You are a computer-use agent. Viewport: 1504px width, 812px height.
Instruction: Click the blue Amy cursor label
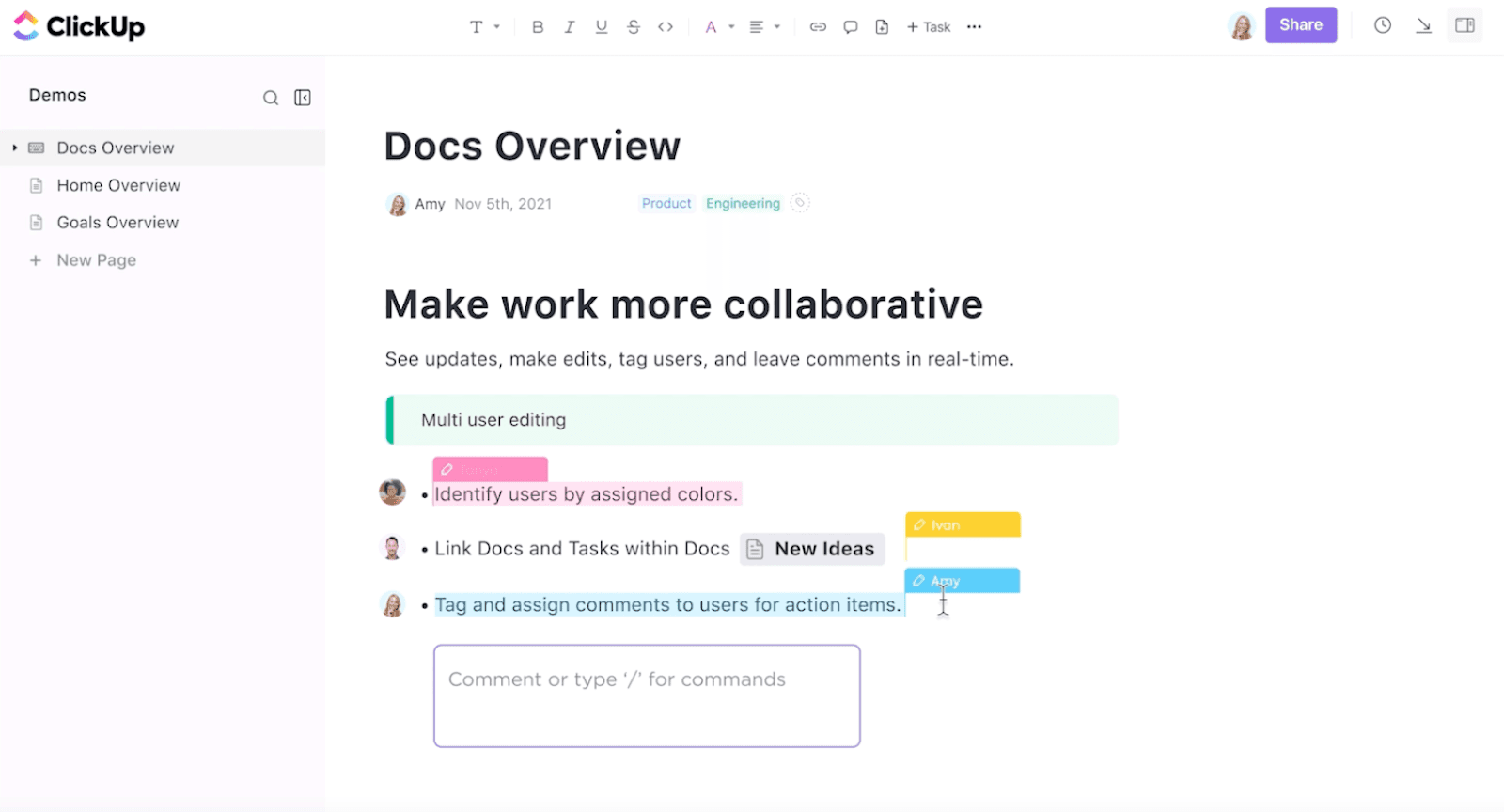962,581
